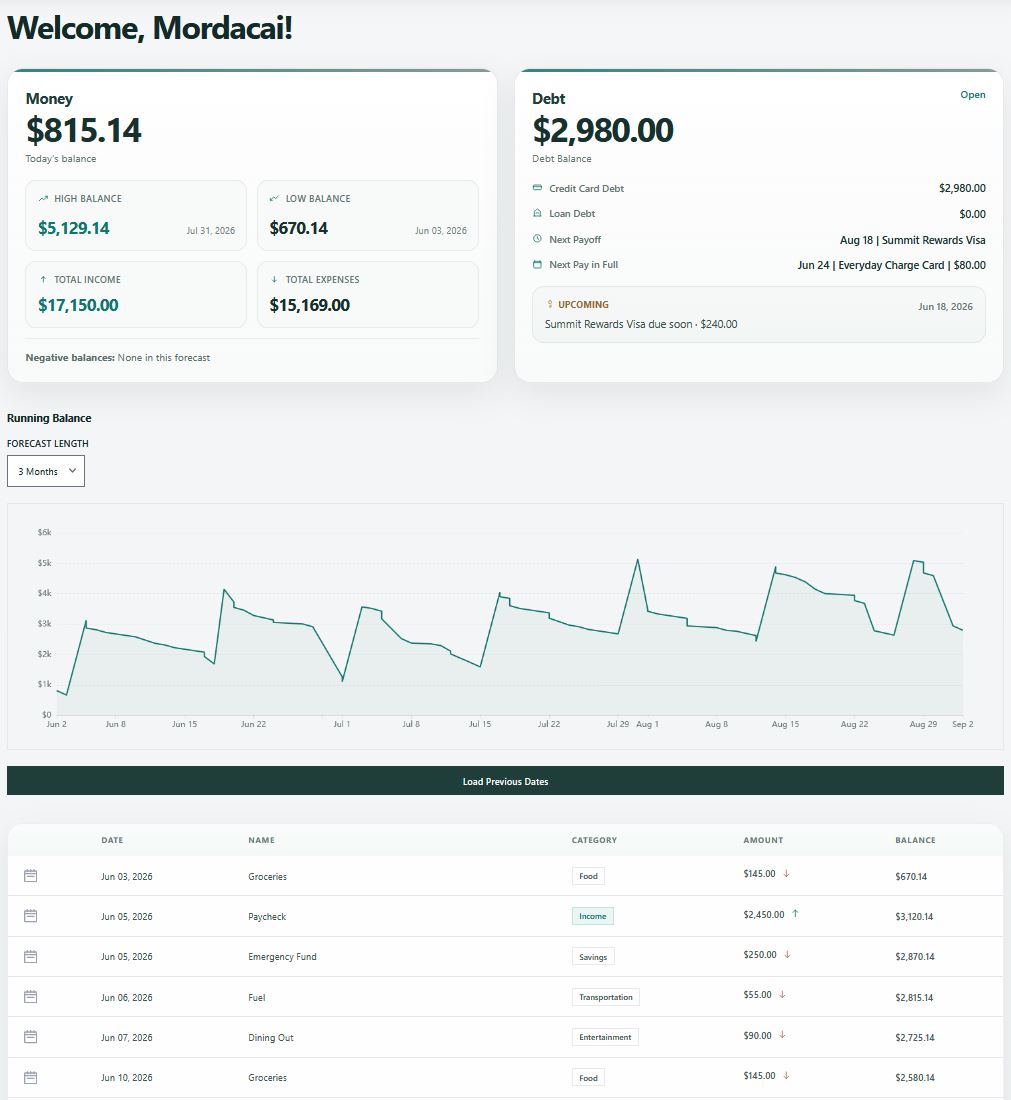Click the Balance column header
This screenshot has height=1100, width=1011.
pos(915,840)
